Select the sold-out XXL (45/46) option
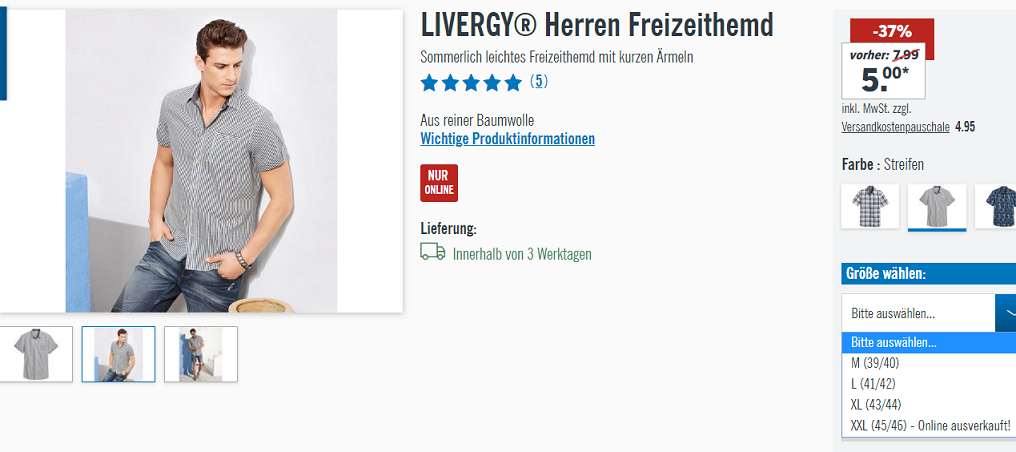Image resolution: width=1016 pixels, height=452 pixels. tap(929, 425)
